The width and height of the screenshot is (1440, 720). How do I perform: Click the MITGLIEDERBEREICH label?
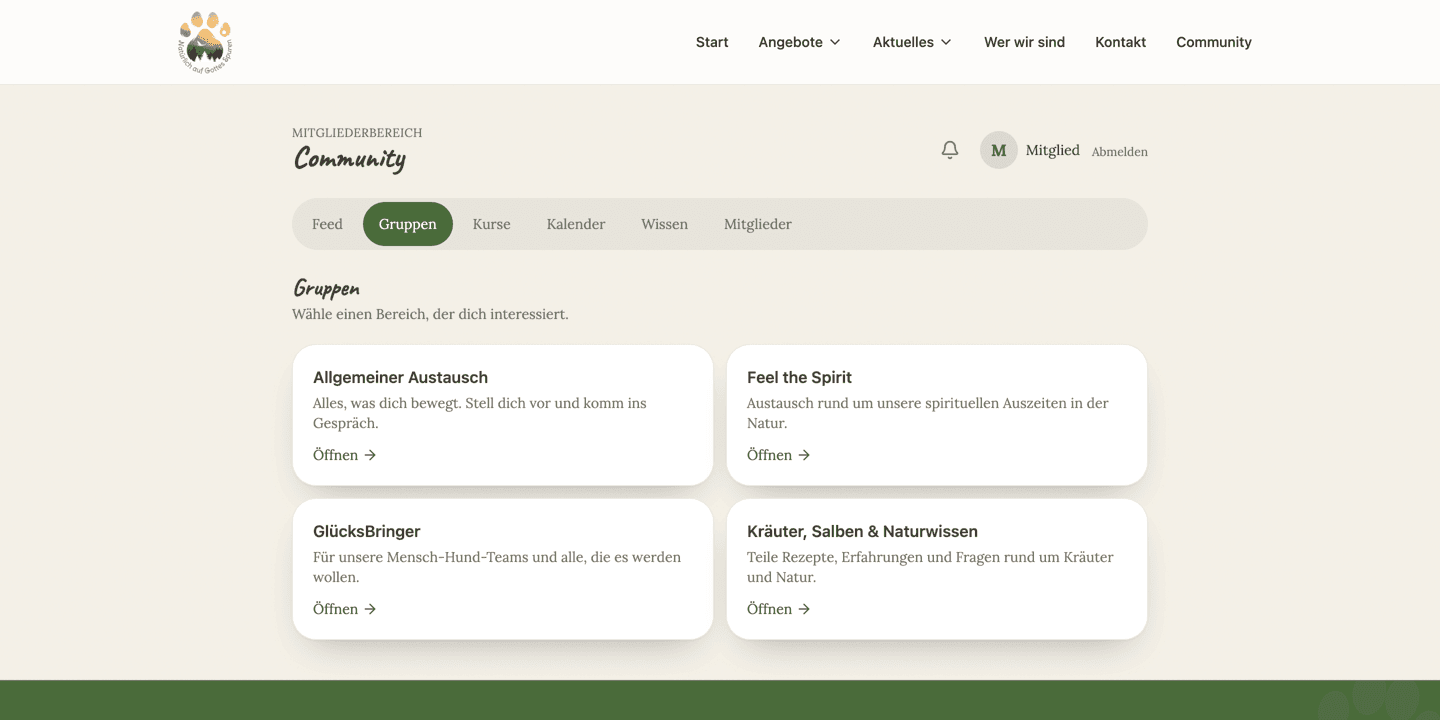357,132
